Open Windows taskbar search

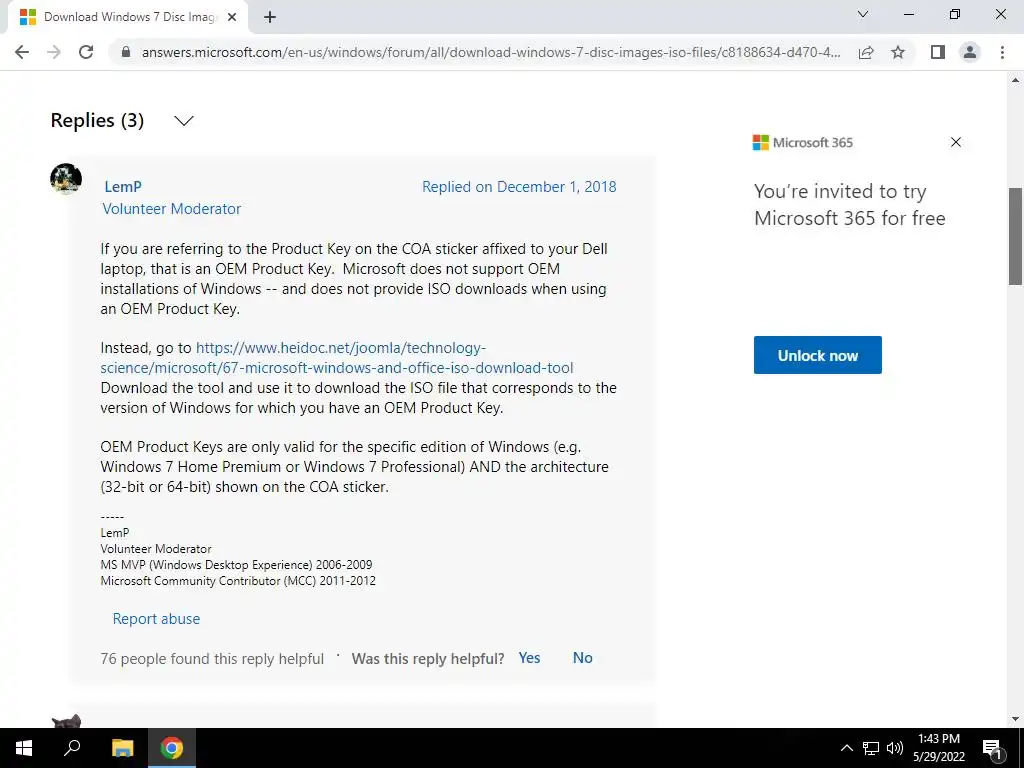tap(72, 748)
